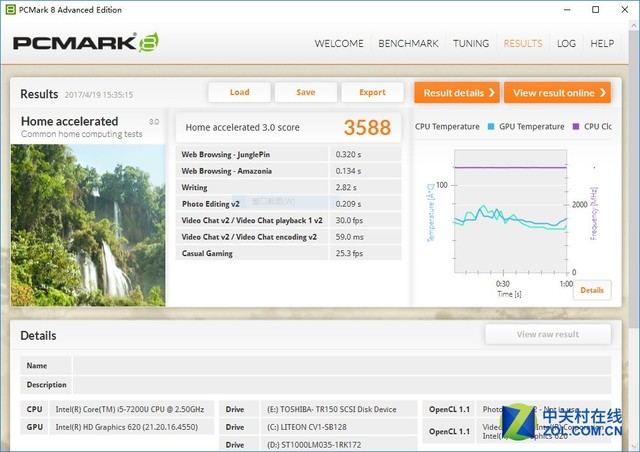The image size is (640, 452).
Task: Open the WELCOME tab
Action: click(x=339, y=43)
